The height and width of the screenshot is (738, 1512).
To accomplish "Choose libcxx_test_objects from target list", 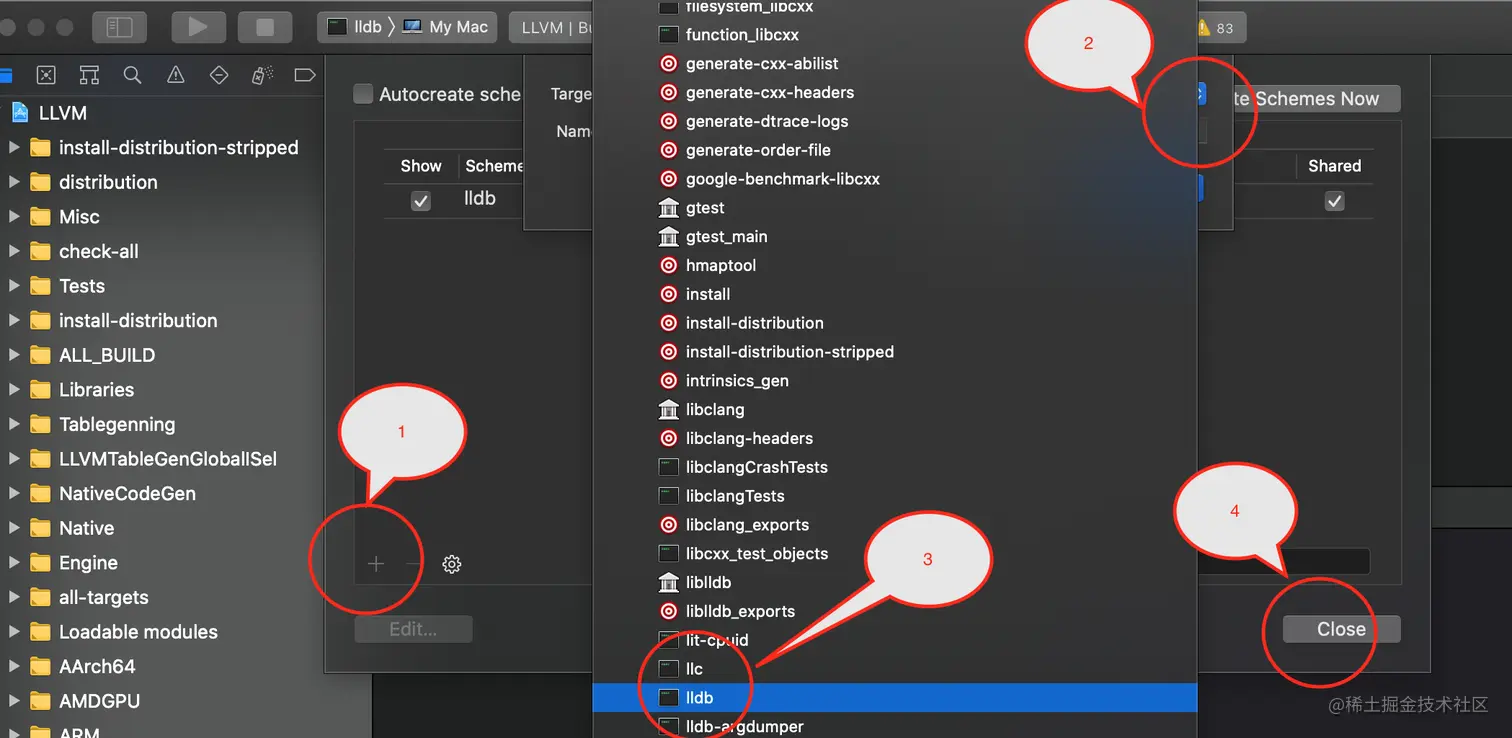I will click(x=895, y=553).
